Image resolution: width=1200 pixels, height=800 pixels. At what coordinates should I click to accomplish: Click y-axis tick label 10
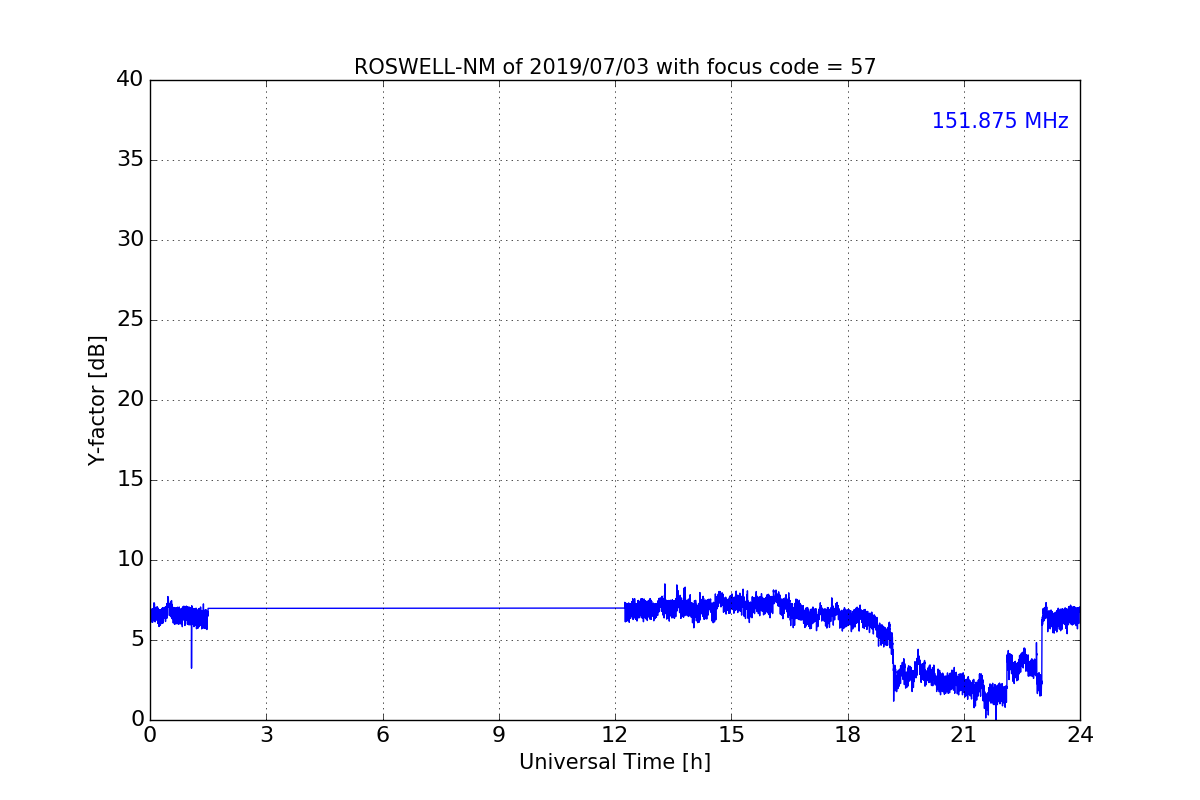click(x=130, y=560)
